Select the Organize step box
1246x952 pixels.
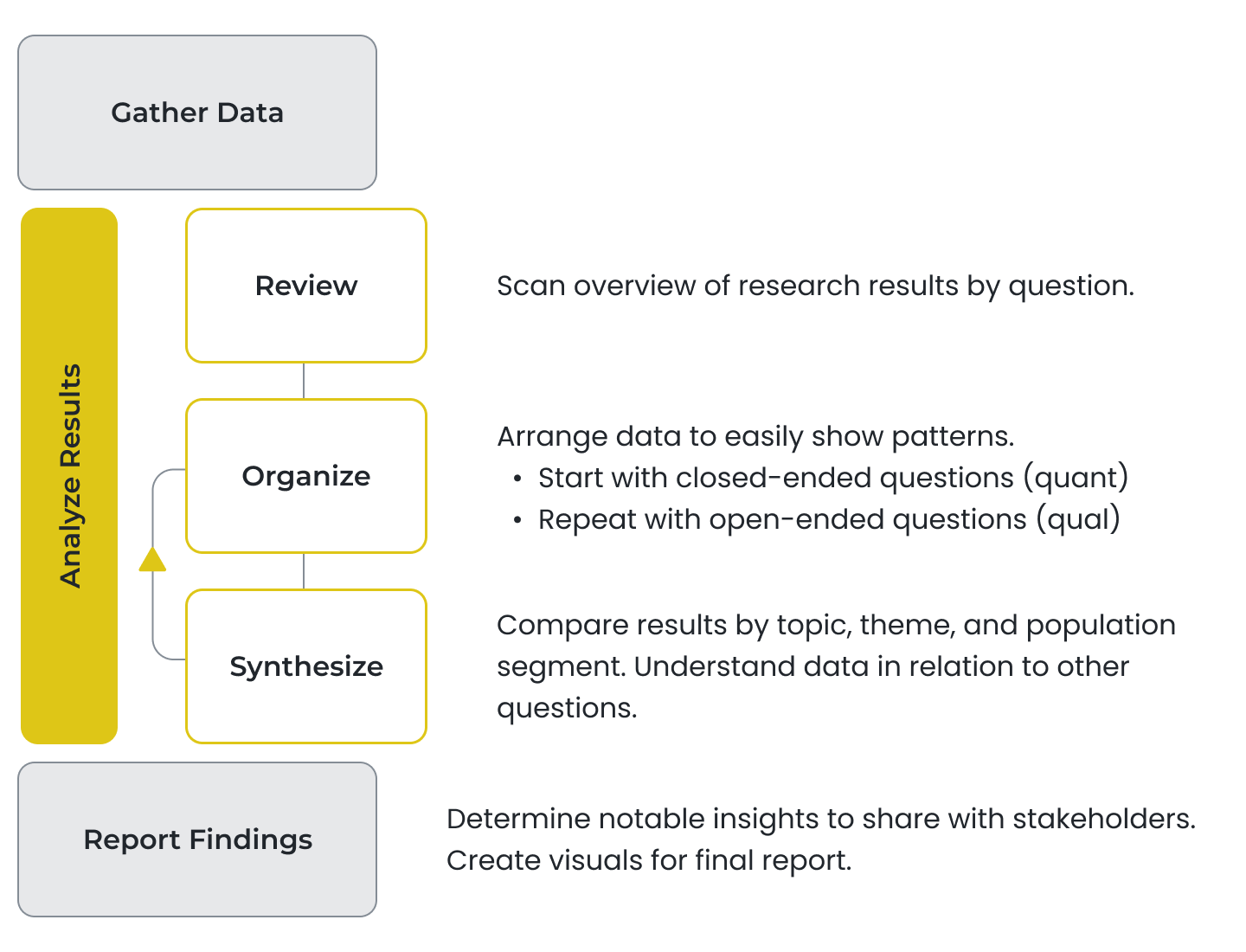click(x=306, y=476)
